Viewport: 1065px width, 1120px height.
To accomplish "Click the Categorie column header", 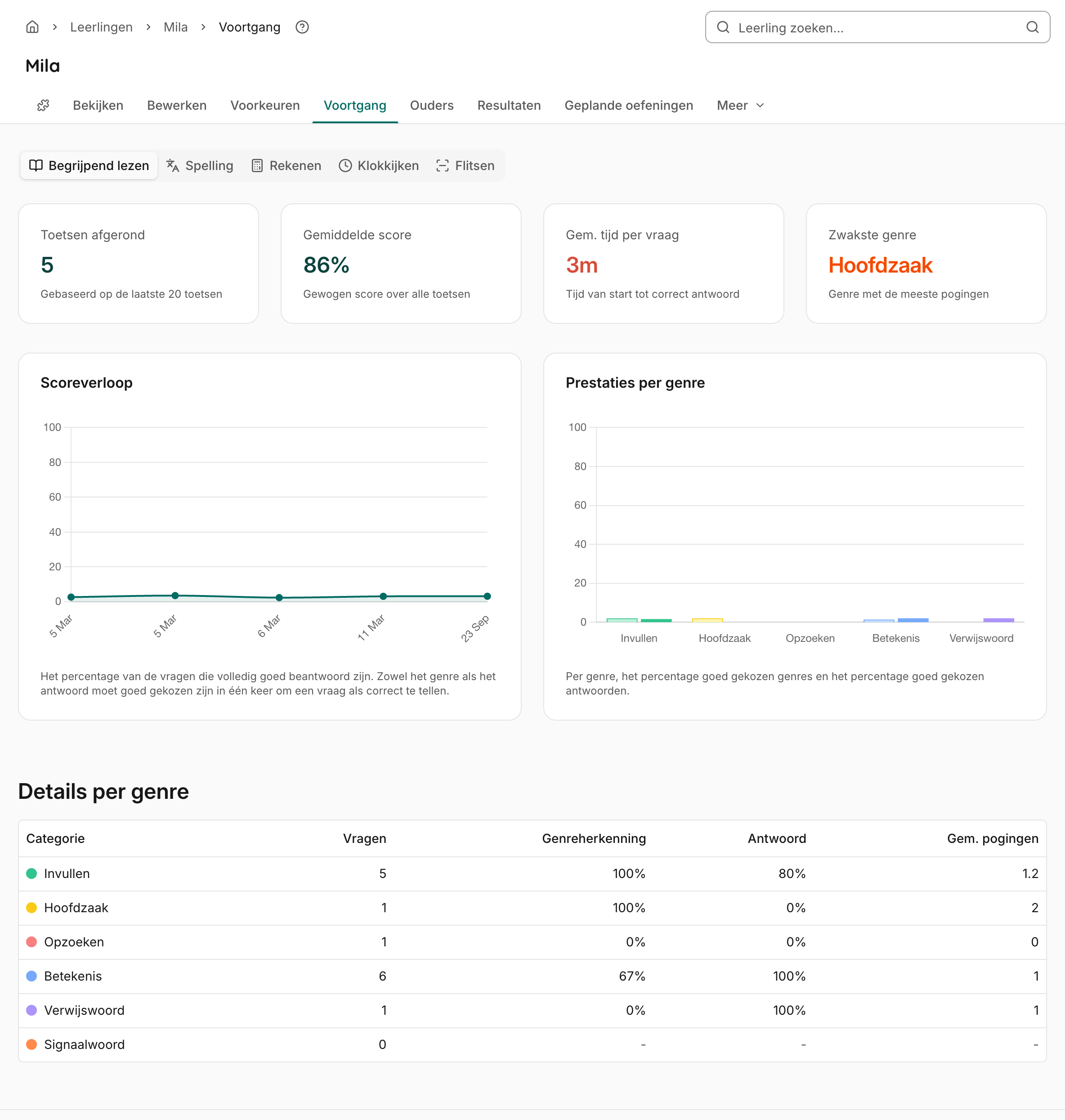I will click(55, 838).
